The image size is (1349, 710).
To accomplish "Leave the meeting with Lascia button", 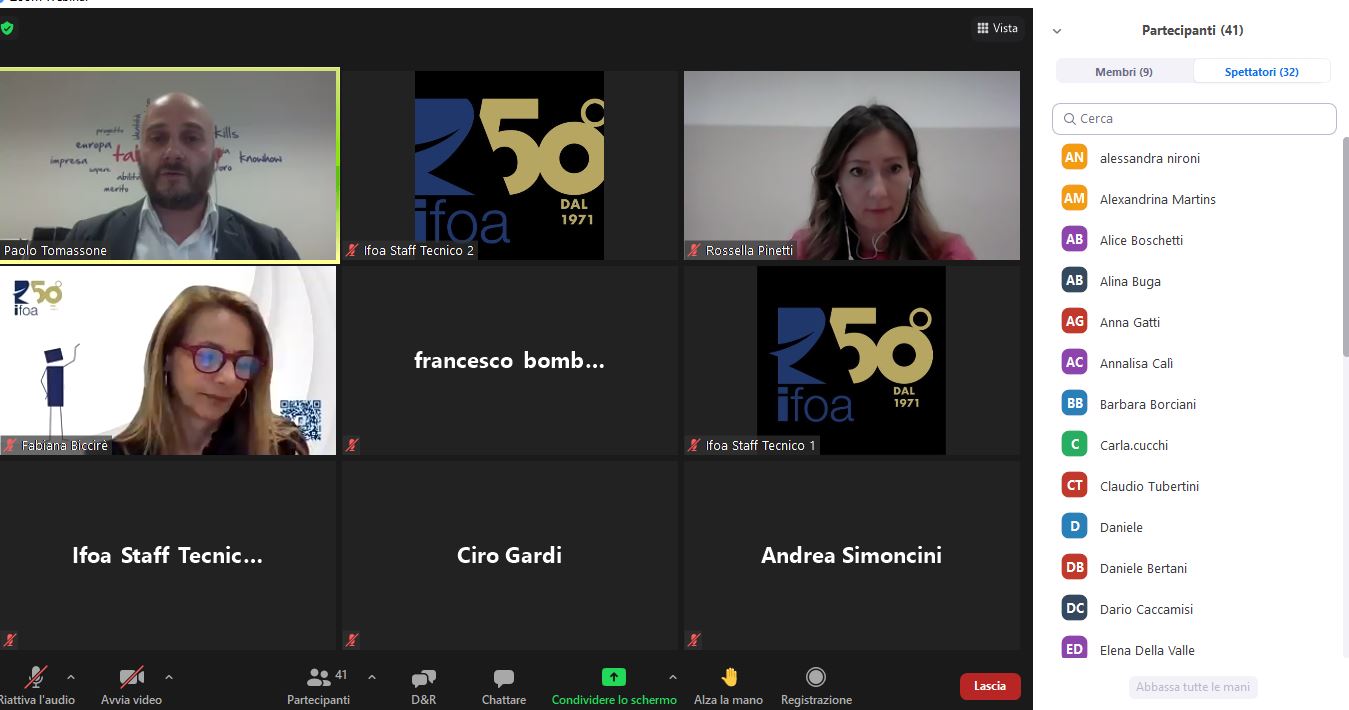I will [x=990, y=686].
